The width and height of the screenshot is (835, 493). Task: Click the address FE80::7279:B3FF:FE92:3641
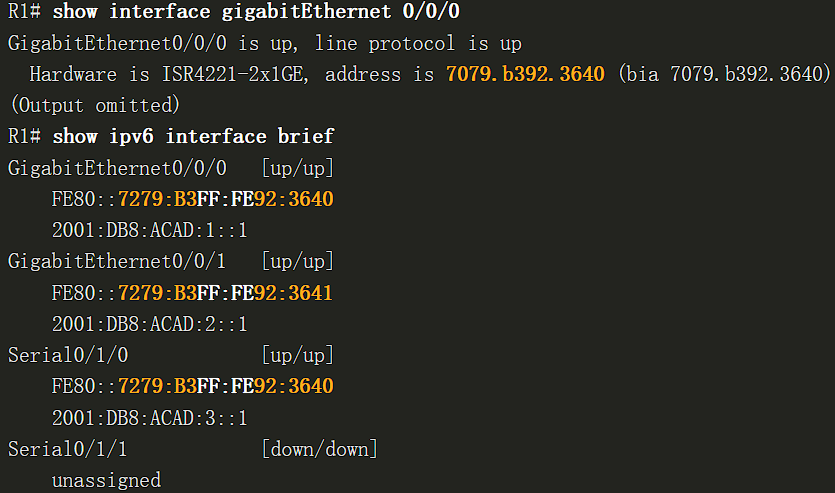pyautogui.click(x=192, y=293)
